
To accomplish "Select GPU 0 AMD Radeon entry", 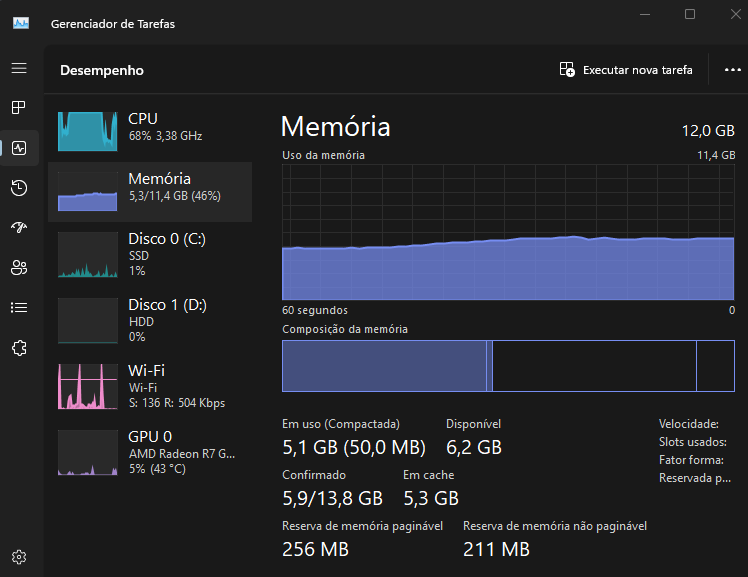I will click(x=150, y=452).
